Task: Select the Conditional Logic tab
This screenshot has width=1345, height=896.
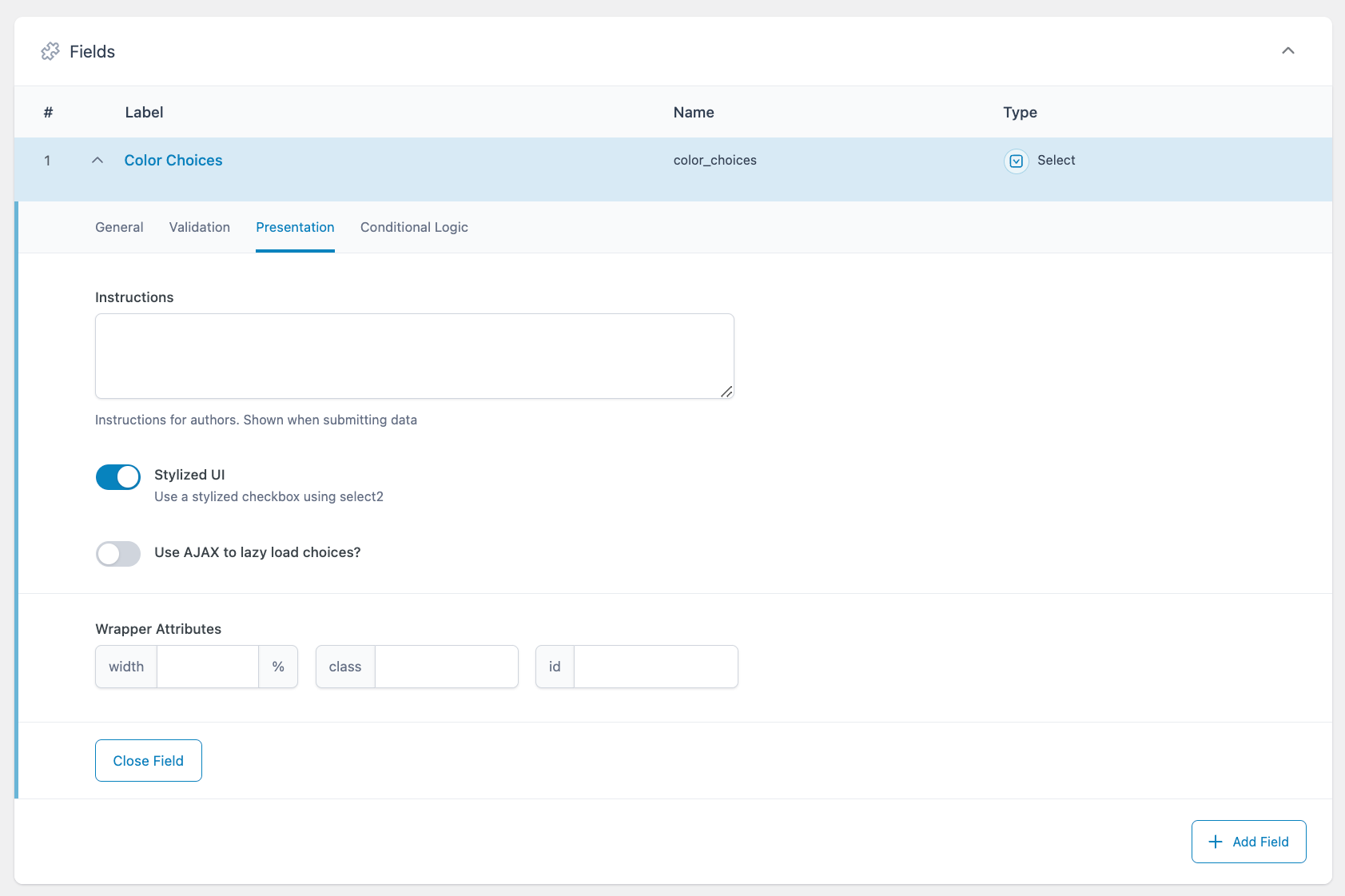Action: pyautogui.click(x=413, y=227)
